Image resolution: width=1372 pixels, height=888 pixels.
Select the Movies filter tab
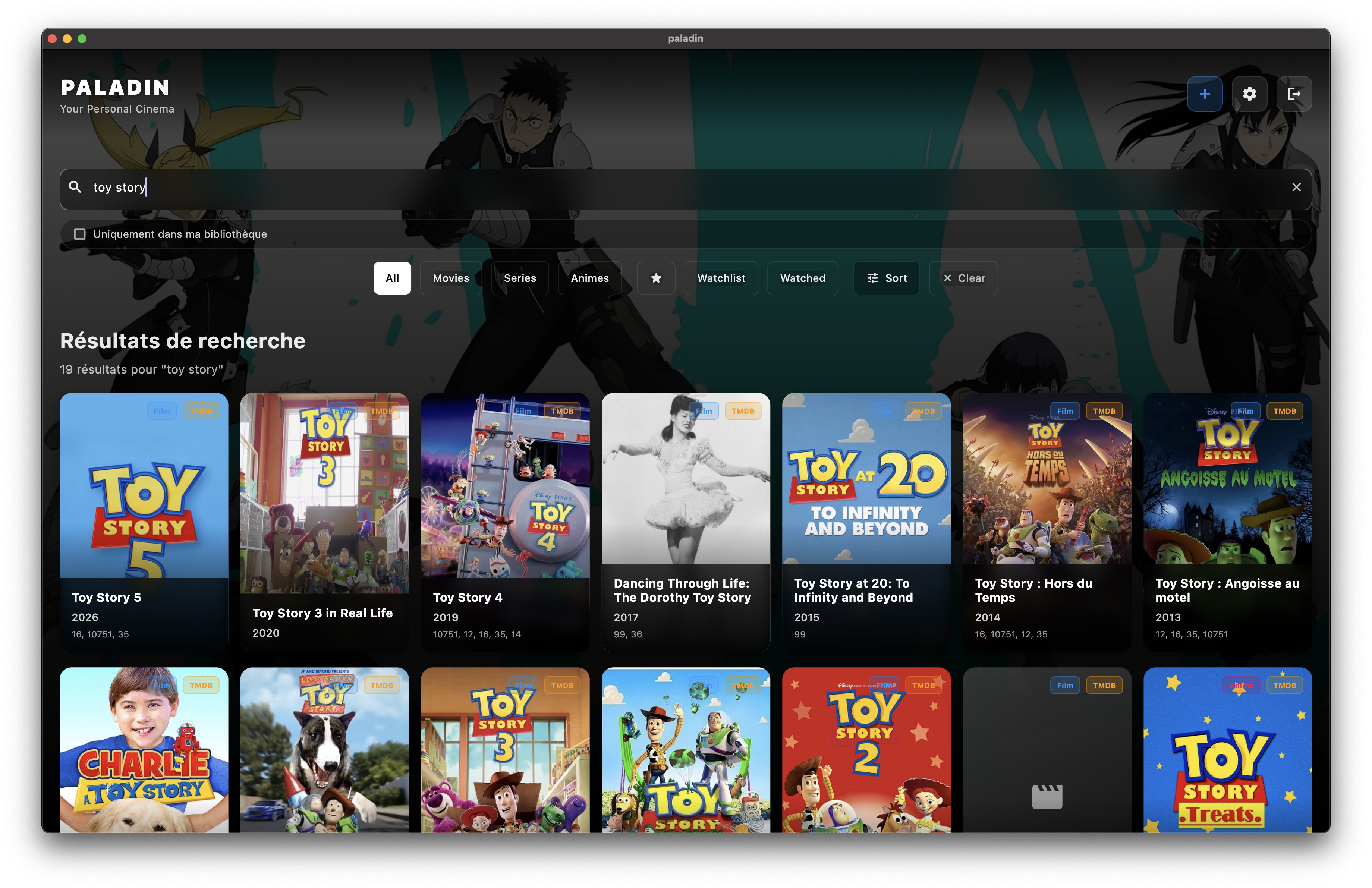451,278
